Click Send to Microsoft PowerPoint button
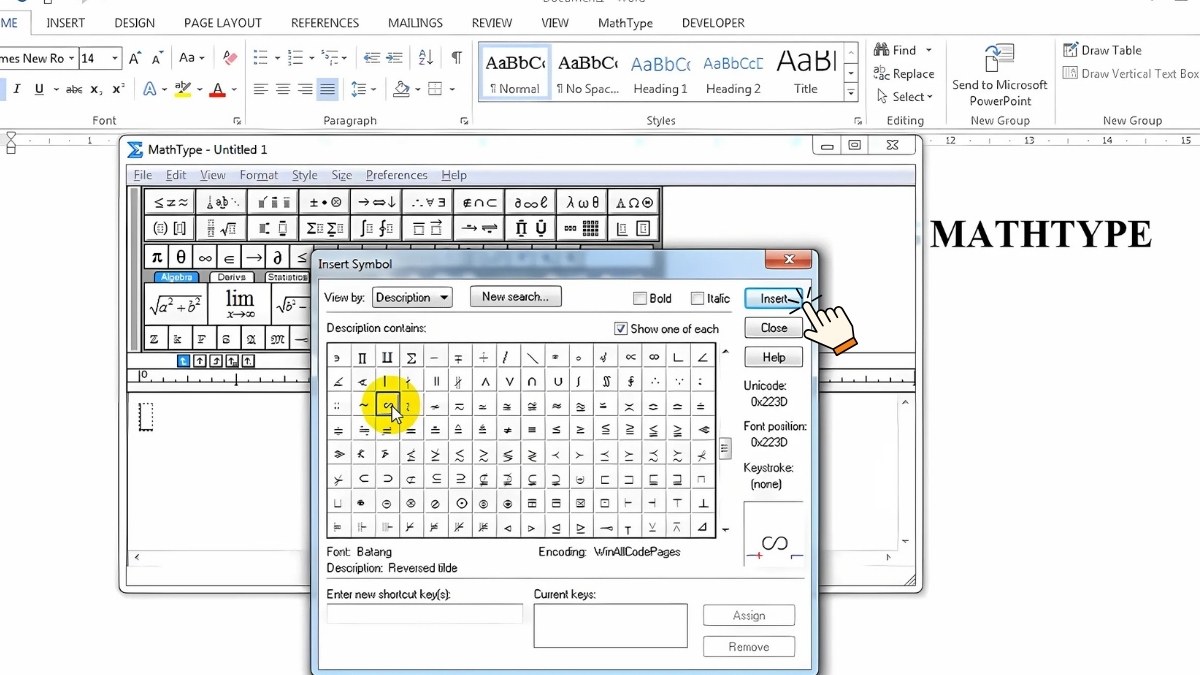 tap(1000, 74)
